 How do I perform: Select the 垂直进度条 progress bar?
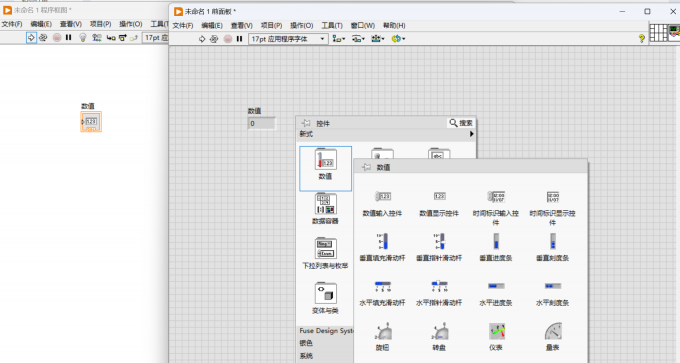point(496,248)
